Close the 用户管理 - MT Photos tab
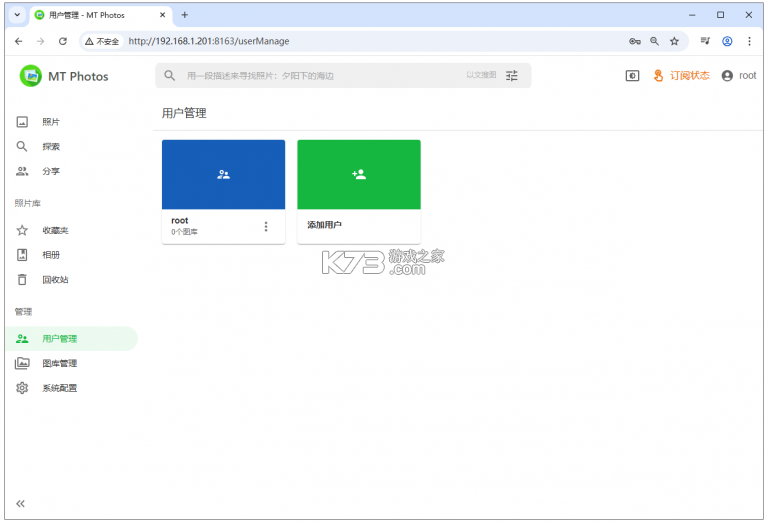768x524 pixels. [x=163, y=15]
